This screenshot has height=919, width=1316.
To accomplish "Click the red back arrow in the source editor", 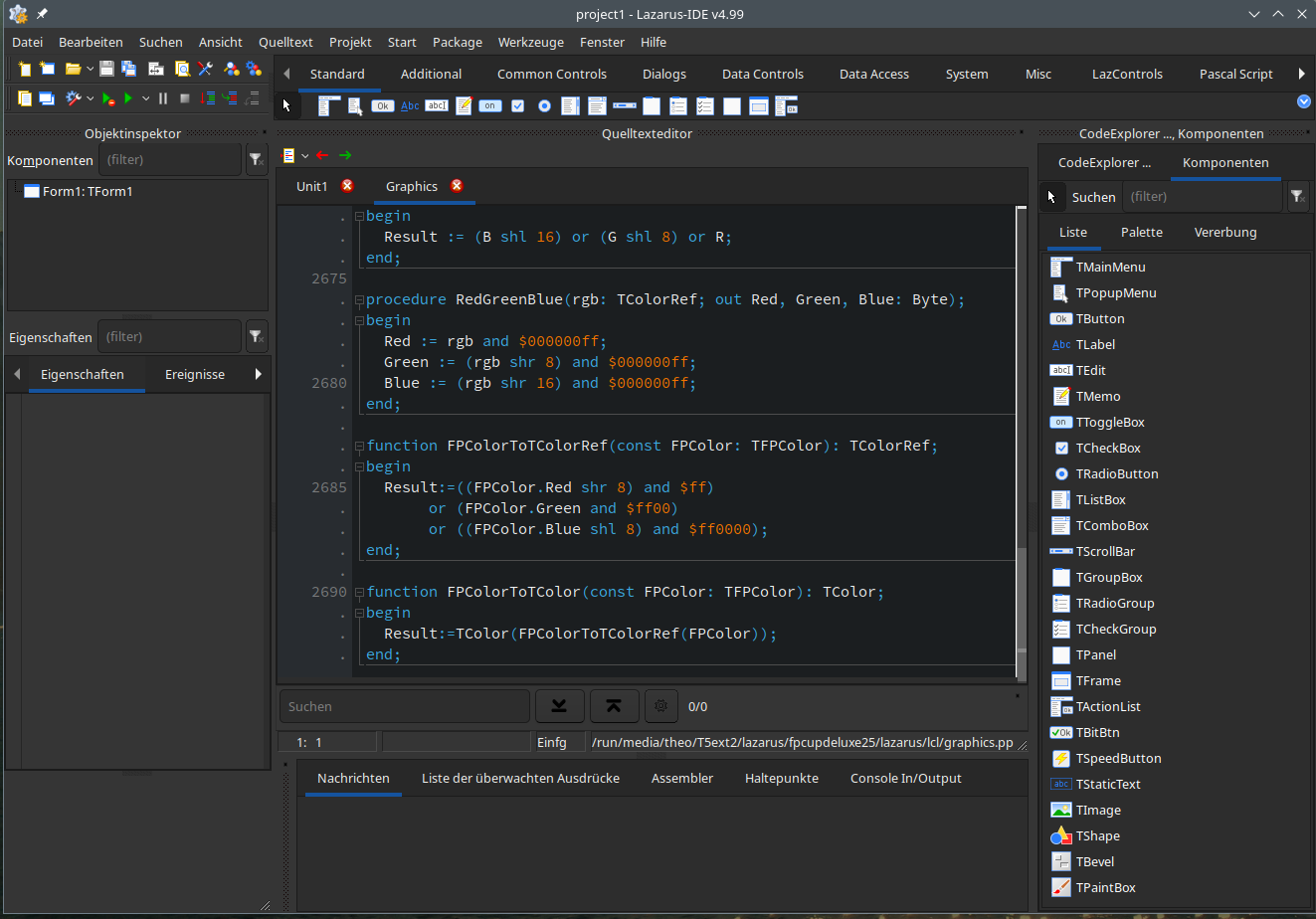I will click(321, 155).
